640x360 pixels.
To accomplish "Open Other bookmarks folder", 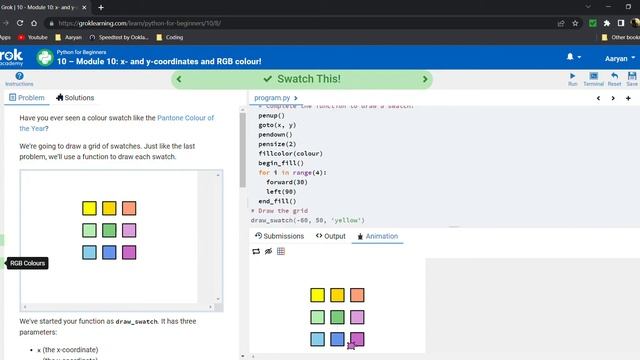I will [620, 37].
